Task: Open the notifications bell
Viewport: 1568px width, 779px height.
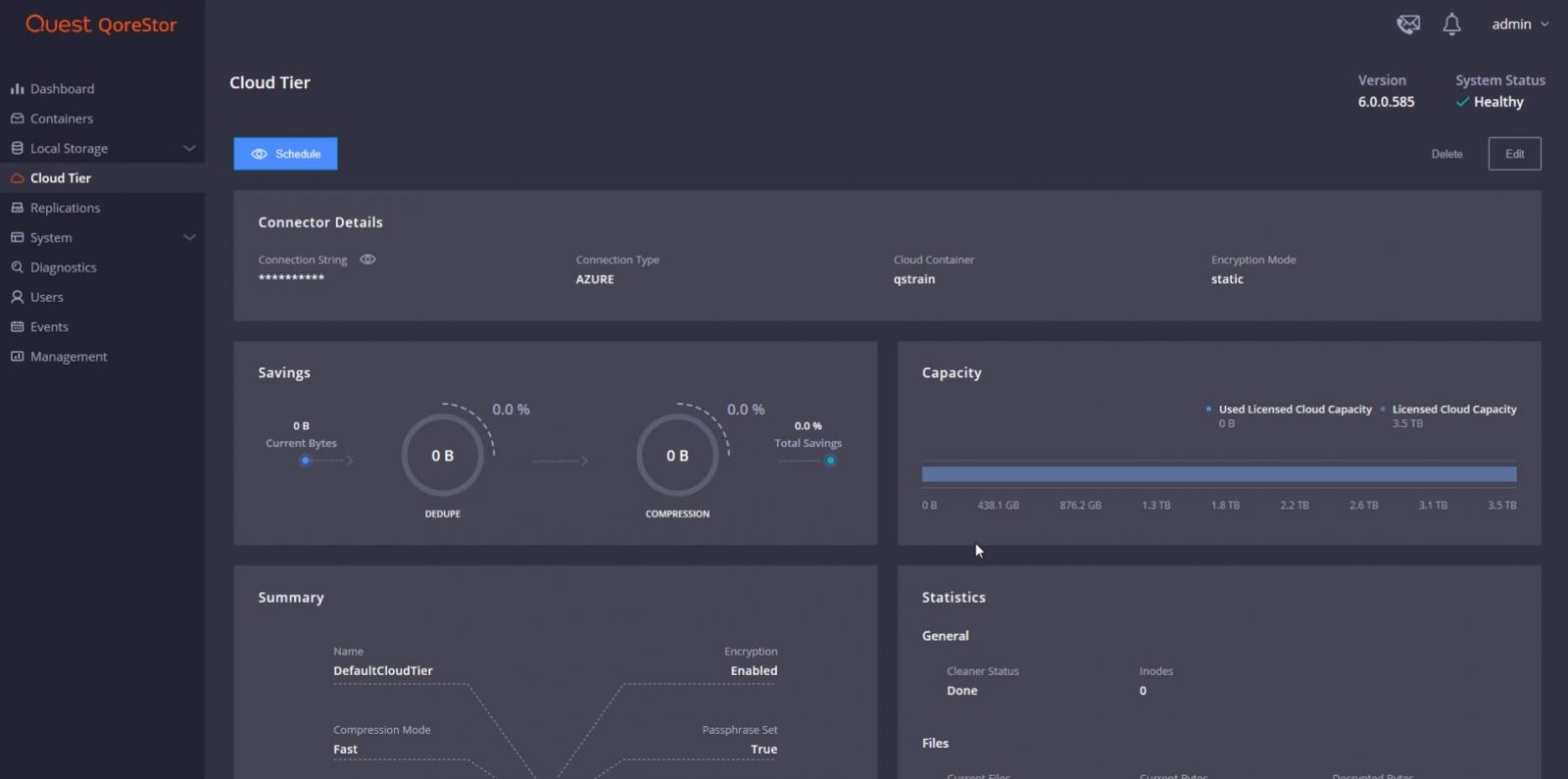Action: 1452,24
